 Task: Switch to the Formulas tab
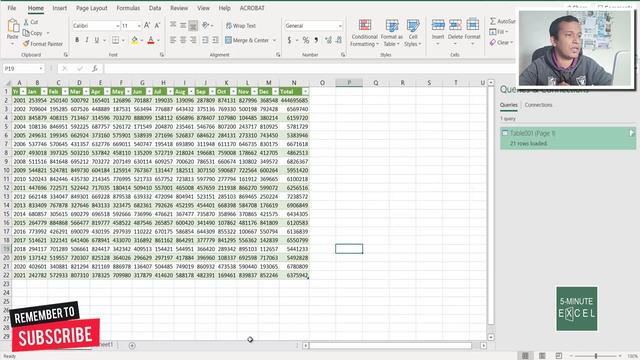coord(128,8)
